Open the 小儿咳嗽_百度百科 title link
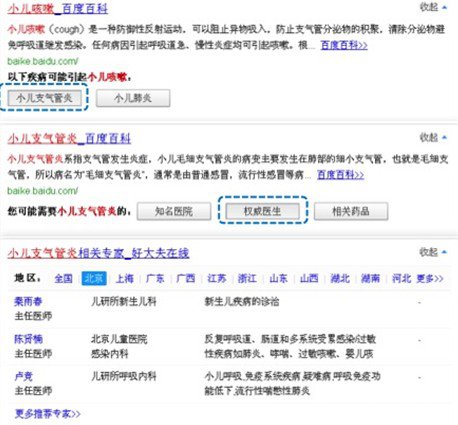 [58, 9]
